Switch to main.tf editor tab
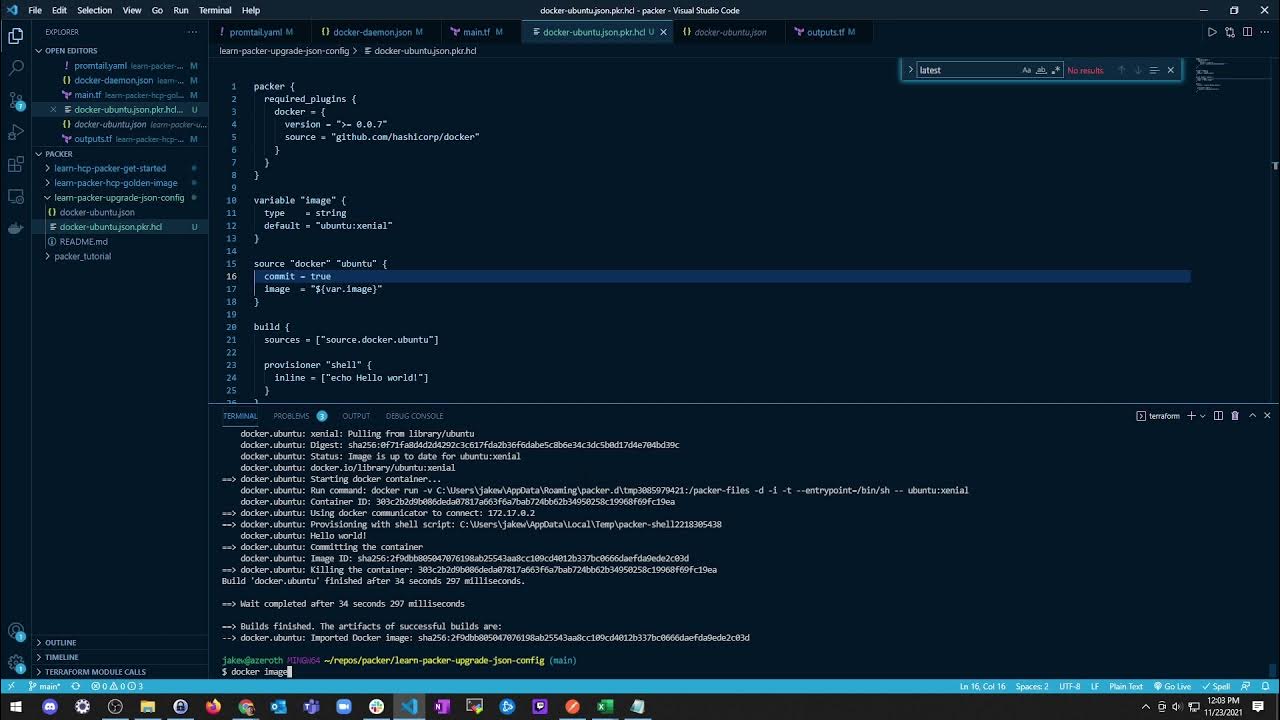This screenshot has height=720, width=1280. coord(476,32)
